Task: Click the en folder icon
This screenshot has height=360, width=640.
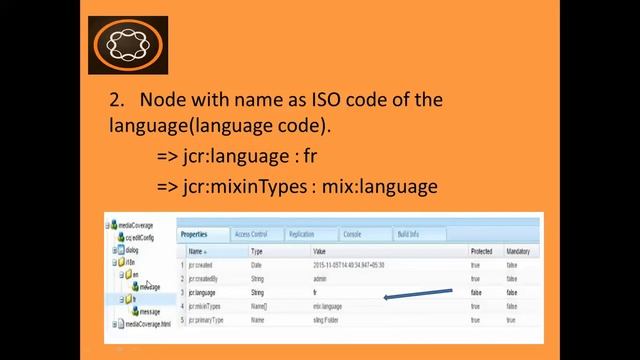Action: pyautogui.click(x=129, y=275)
